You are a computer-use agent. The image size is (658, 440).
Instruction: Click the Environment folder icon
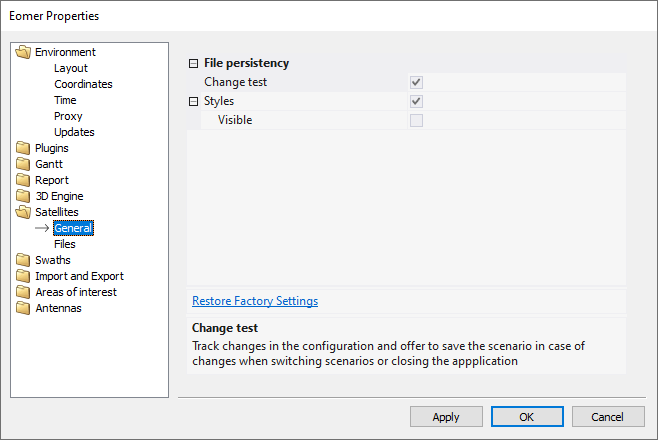click(x=24, y=52)
